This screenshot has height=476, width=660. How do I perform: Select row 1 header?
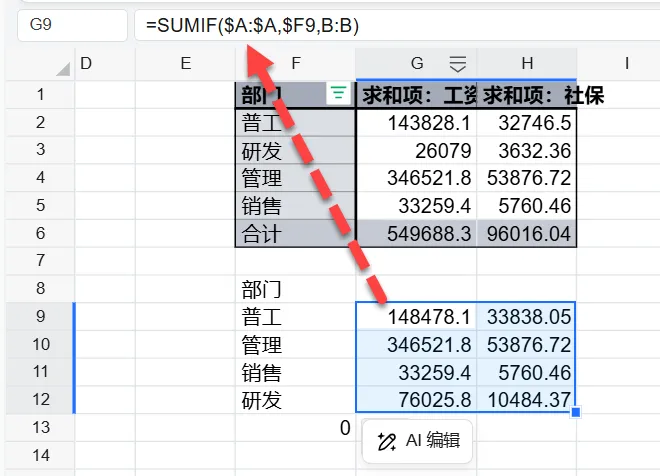(x=40, y=94)
